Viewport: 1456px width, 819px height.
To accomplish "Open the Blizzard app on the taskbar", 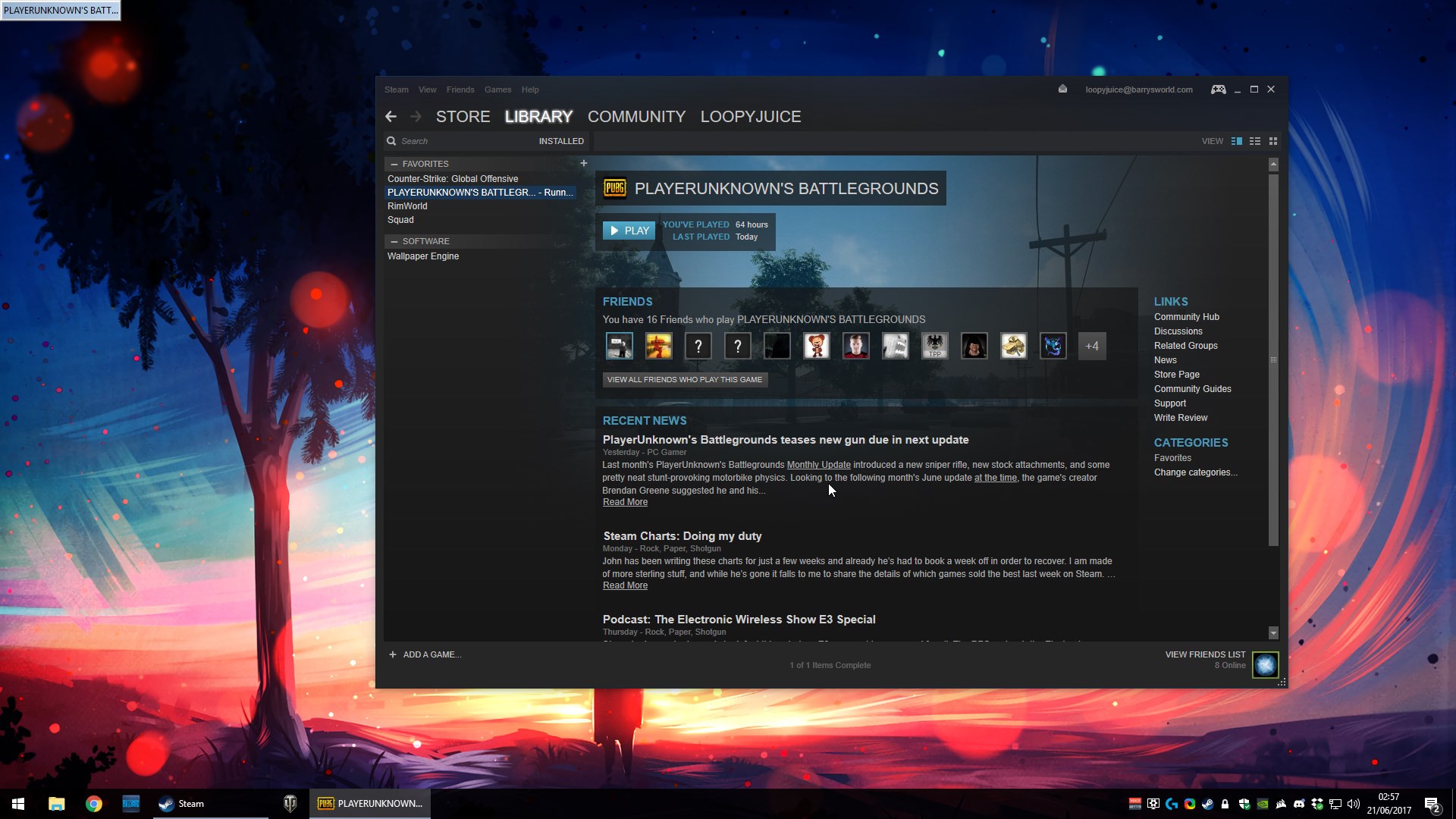I will [131, 804].
